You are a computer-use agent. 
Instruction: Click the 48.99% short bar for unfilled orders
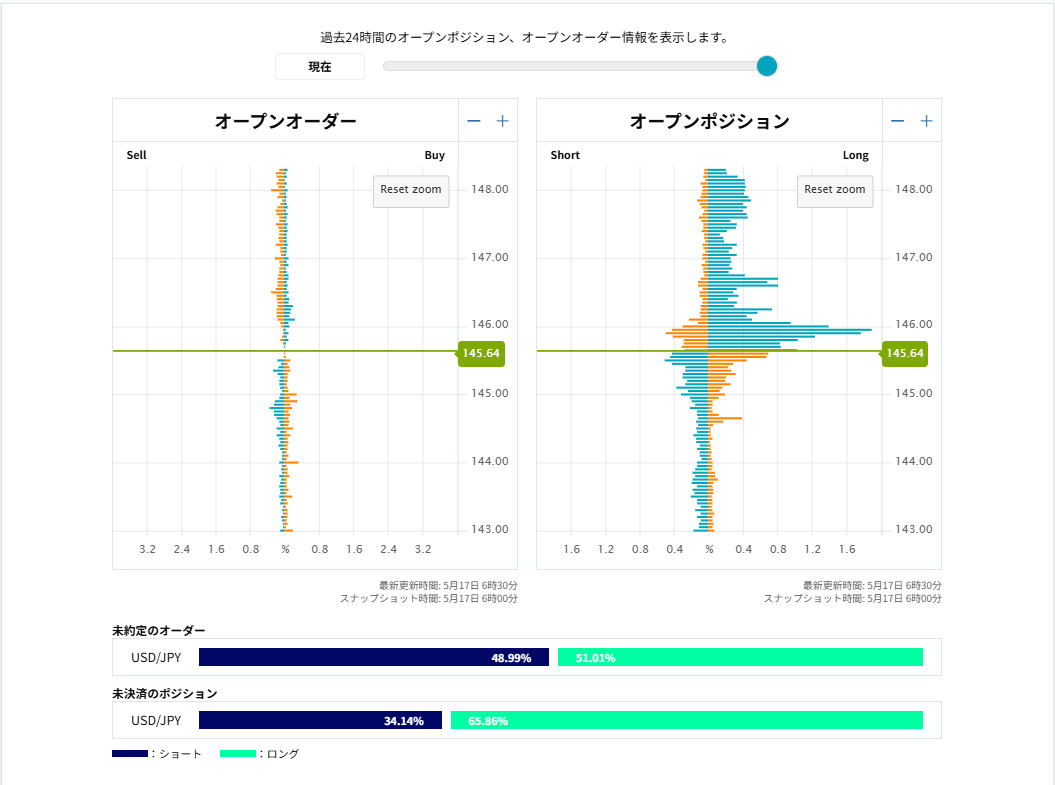click(x=373, y=657)
